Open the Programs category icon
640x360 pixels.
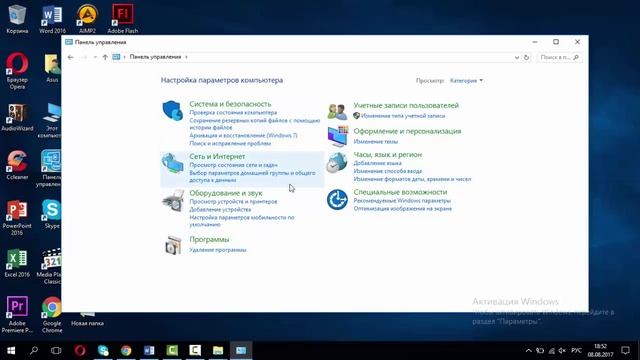coord(173,245)
